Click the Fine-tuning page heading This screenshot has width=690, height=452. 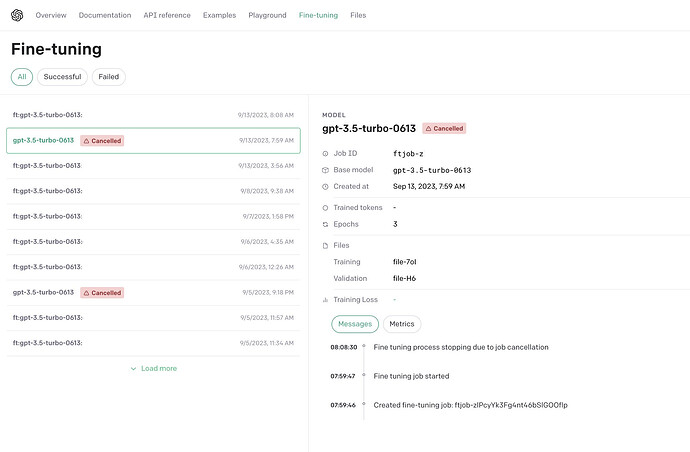tap(56, 49)
